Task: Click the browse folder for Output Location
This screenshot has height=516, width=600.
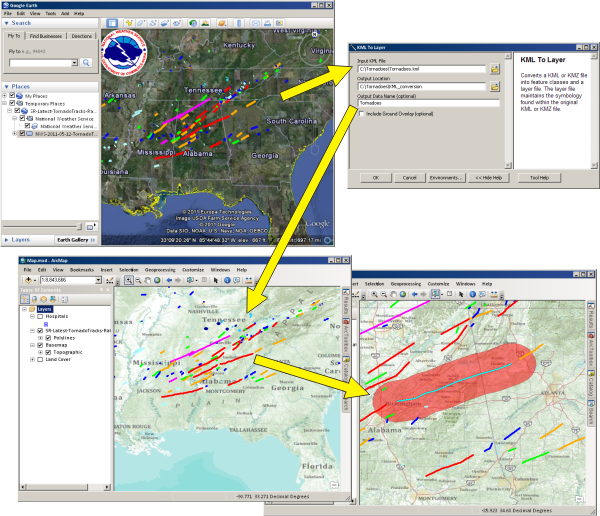Action: [494, 87]
